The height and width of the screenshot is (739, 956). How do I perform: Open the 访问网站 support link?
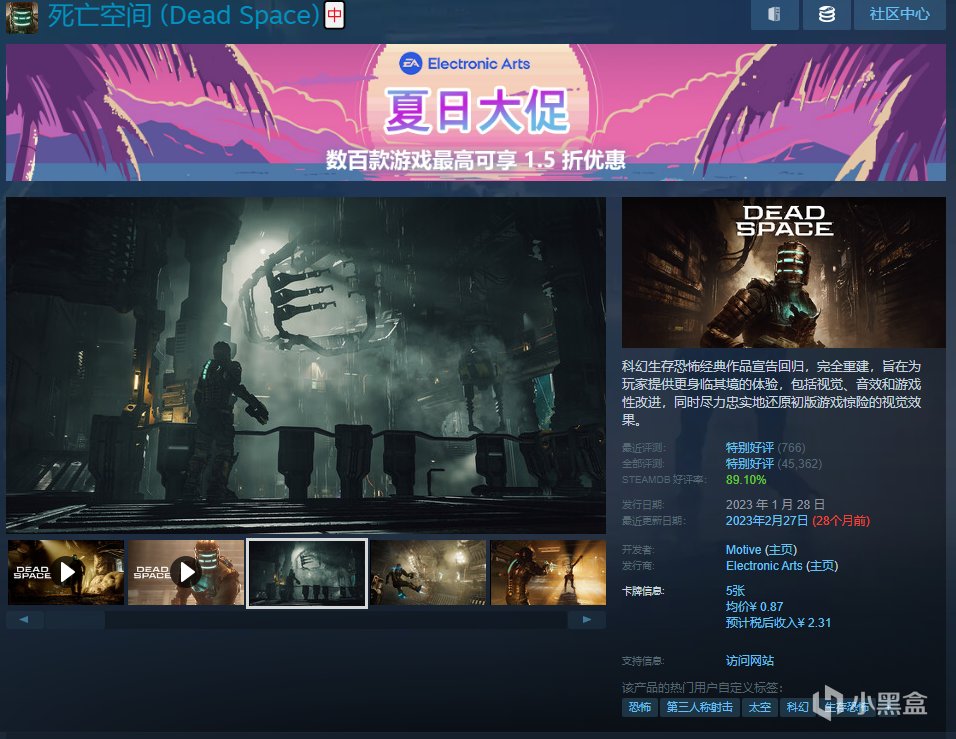tap(749, 660)
